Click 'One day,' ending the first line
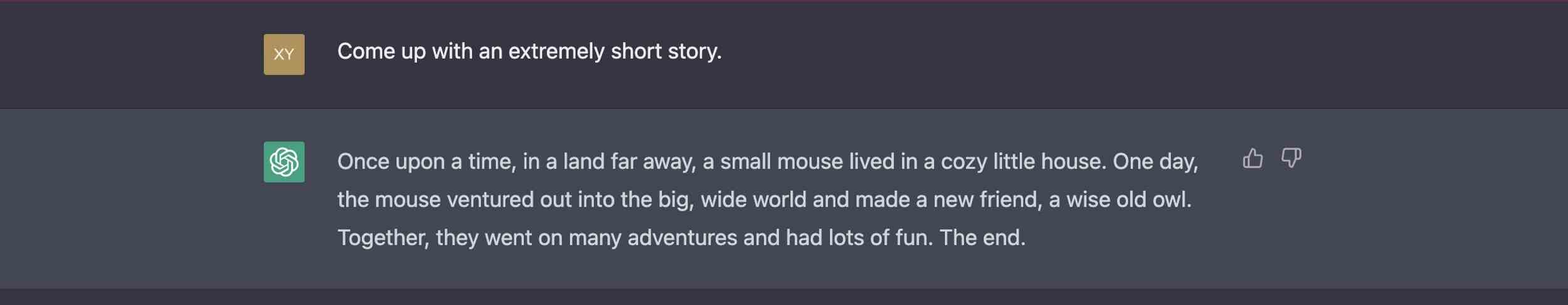The height and width of the screenshot is (305, 1568). (x=1155, y=162)
